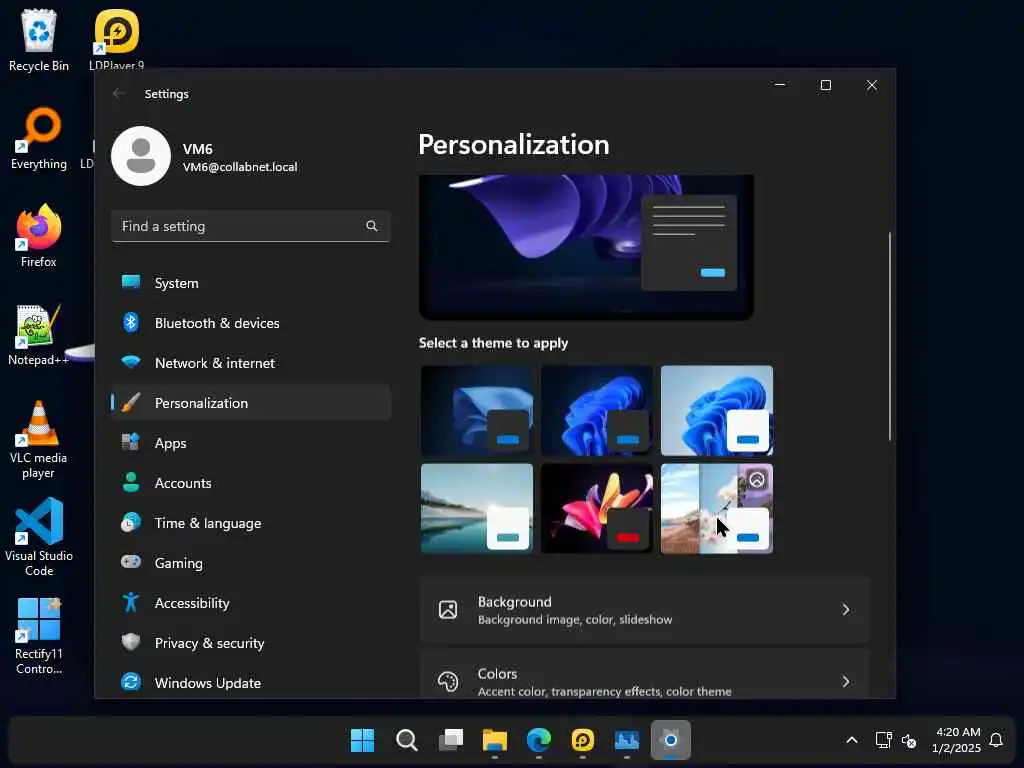Viewport: 1024px width, 768px height.
Task: Expand Colors with its chevron arrow
Action: pos(846,682)
